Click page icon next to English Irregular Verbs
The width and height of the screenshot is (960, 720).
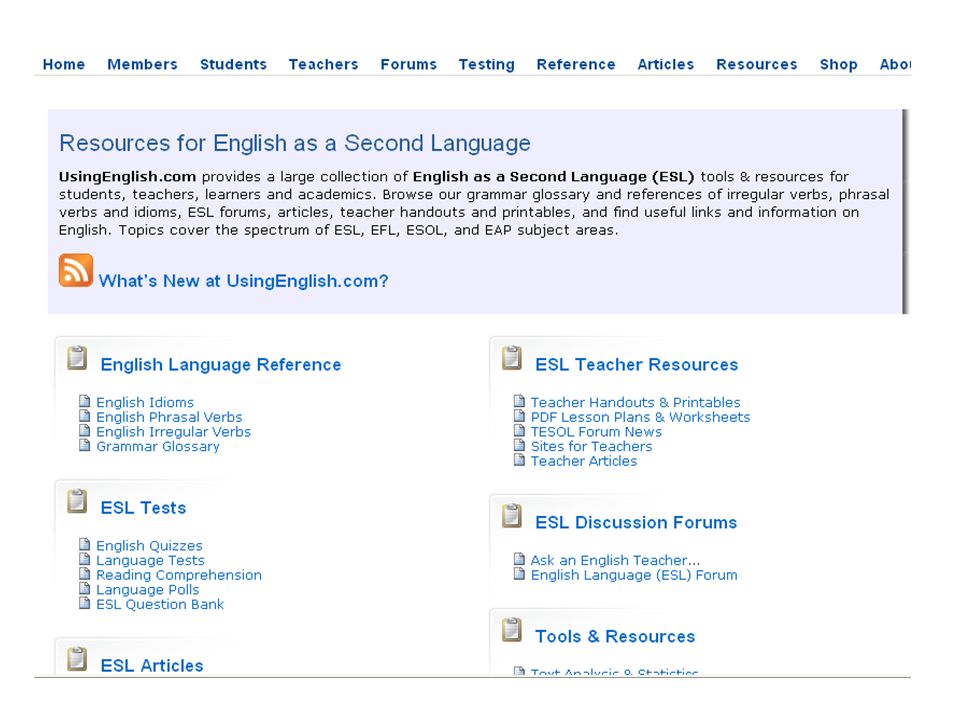tap(84, 430)
